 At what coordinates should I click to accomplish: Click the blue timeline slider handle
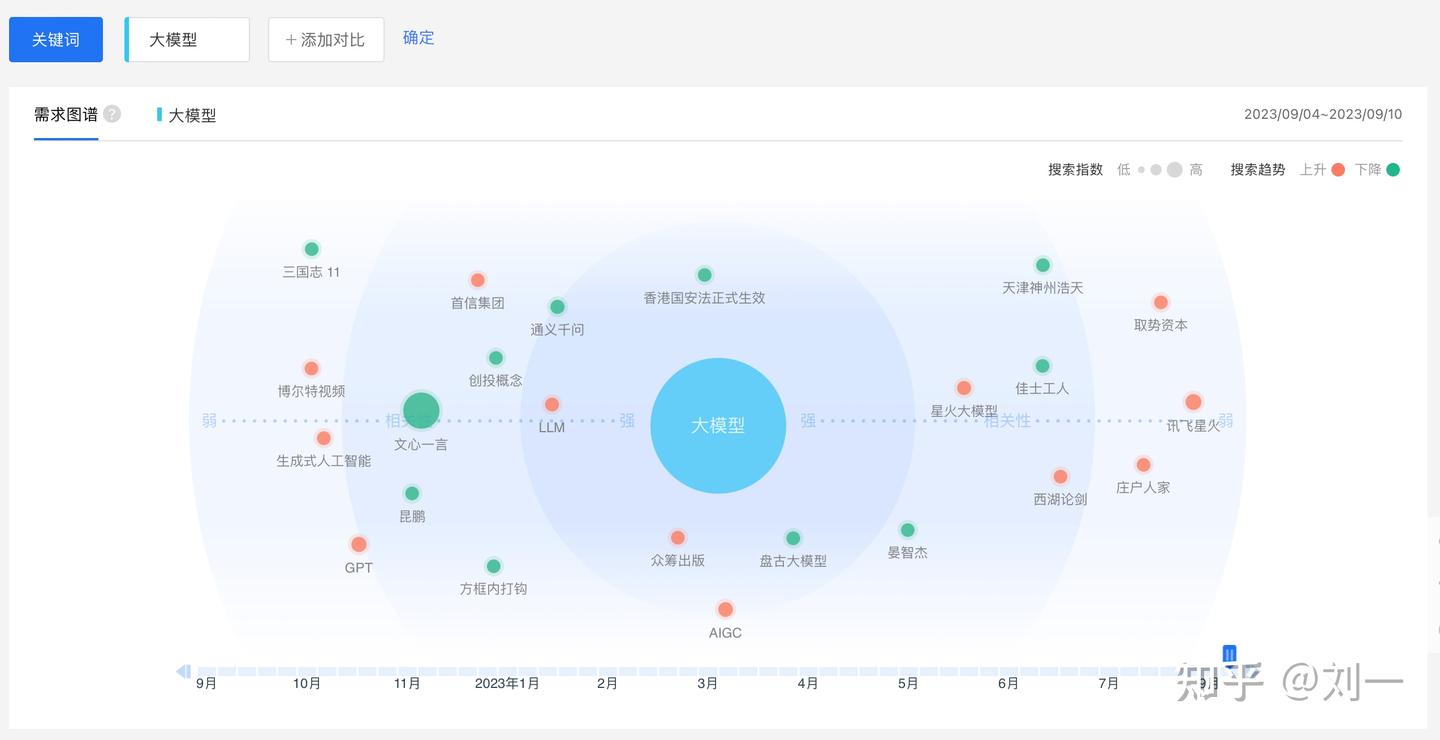(x=1230, y=654)
